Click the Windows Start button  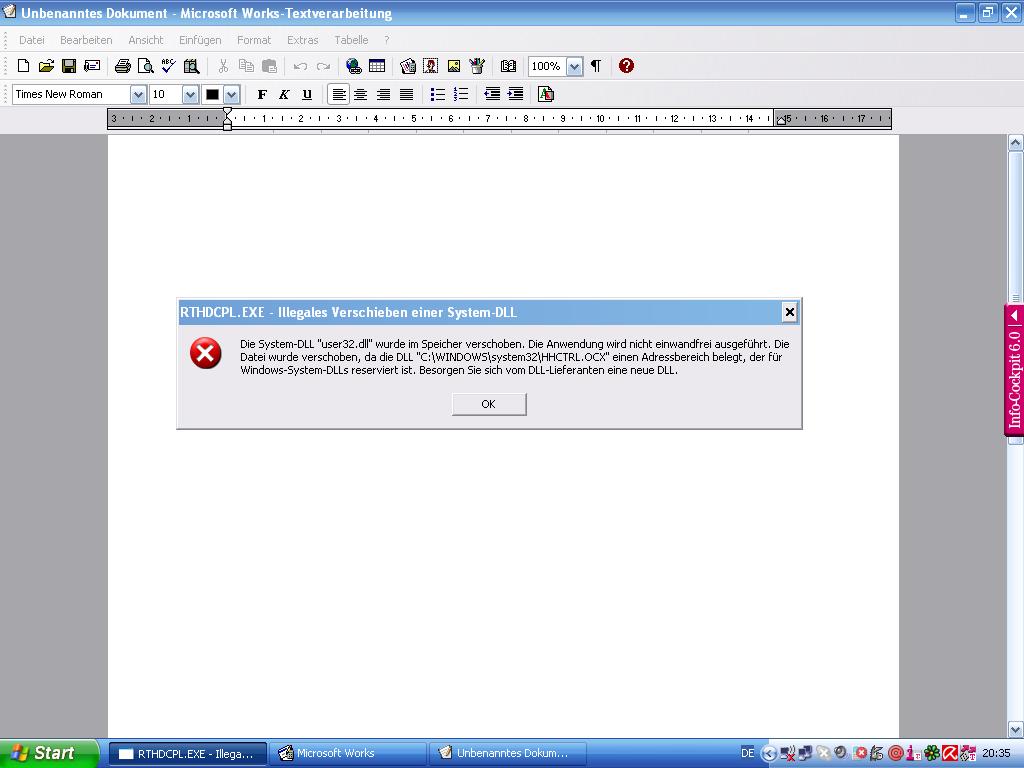[48, 753]
